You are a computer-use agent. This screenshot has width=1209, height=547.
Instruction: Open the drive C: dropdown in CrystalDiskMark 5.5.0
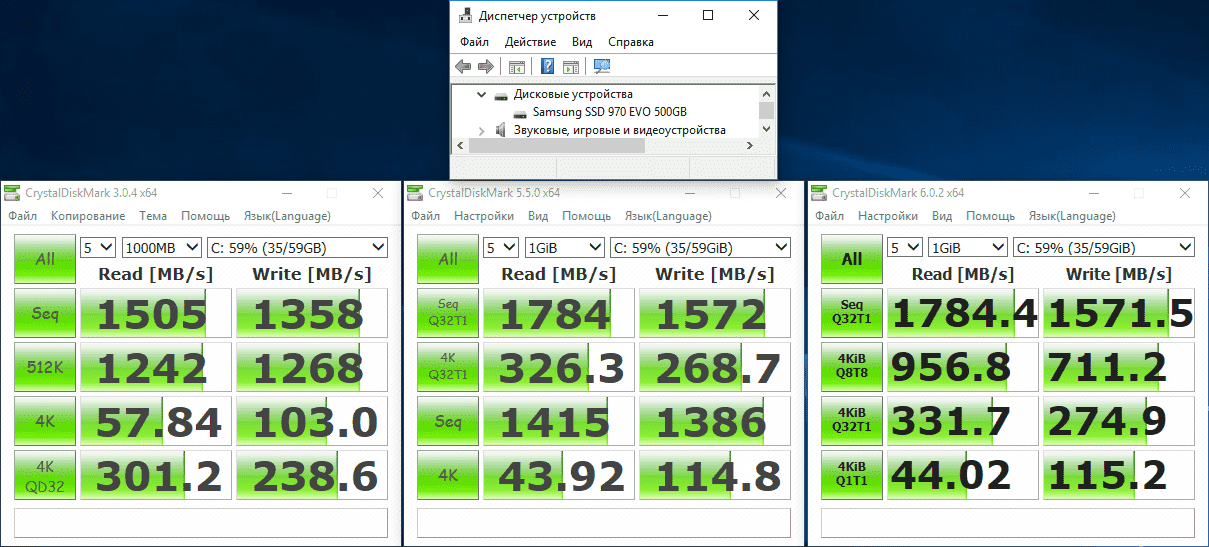[x=699, y=248]
